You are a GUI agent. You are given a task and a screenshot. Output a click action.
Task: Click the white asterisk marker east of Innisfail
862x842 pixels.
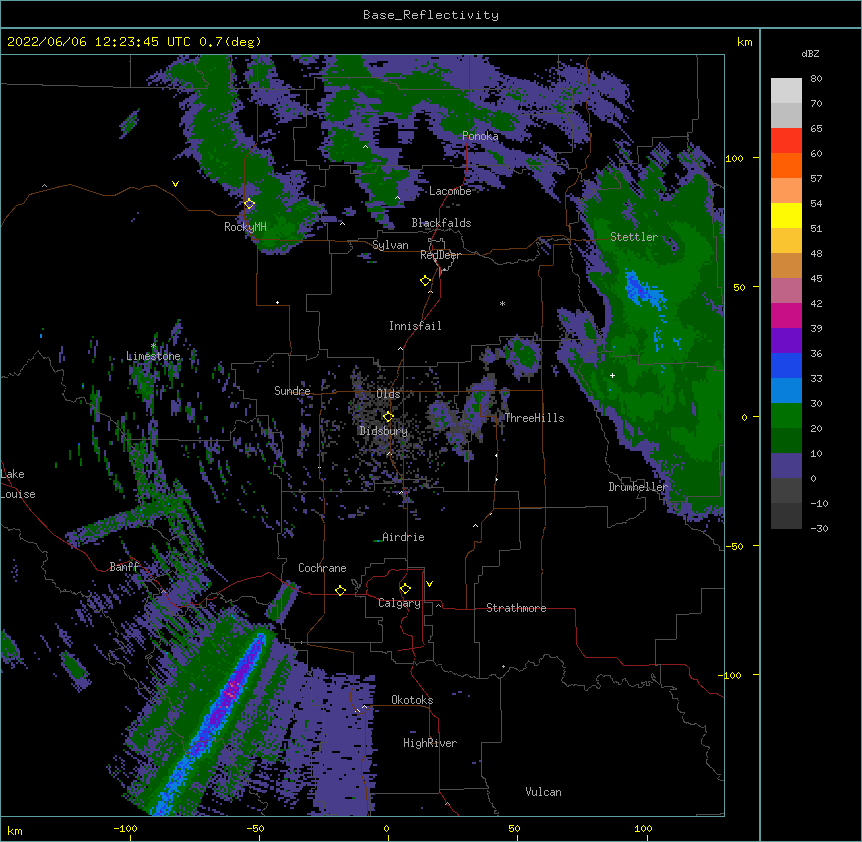(502, 303)
